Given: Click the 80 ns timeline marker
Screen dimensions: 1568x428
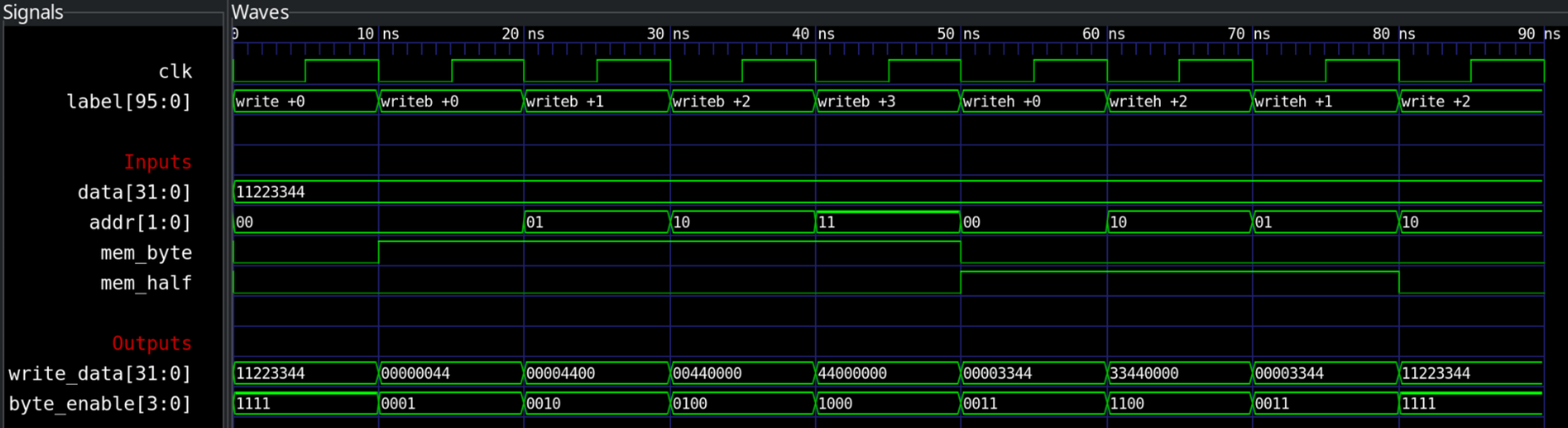Looking at the screenshot, I should click(1395, 34).
